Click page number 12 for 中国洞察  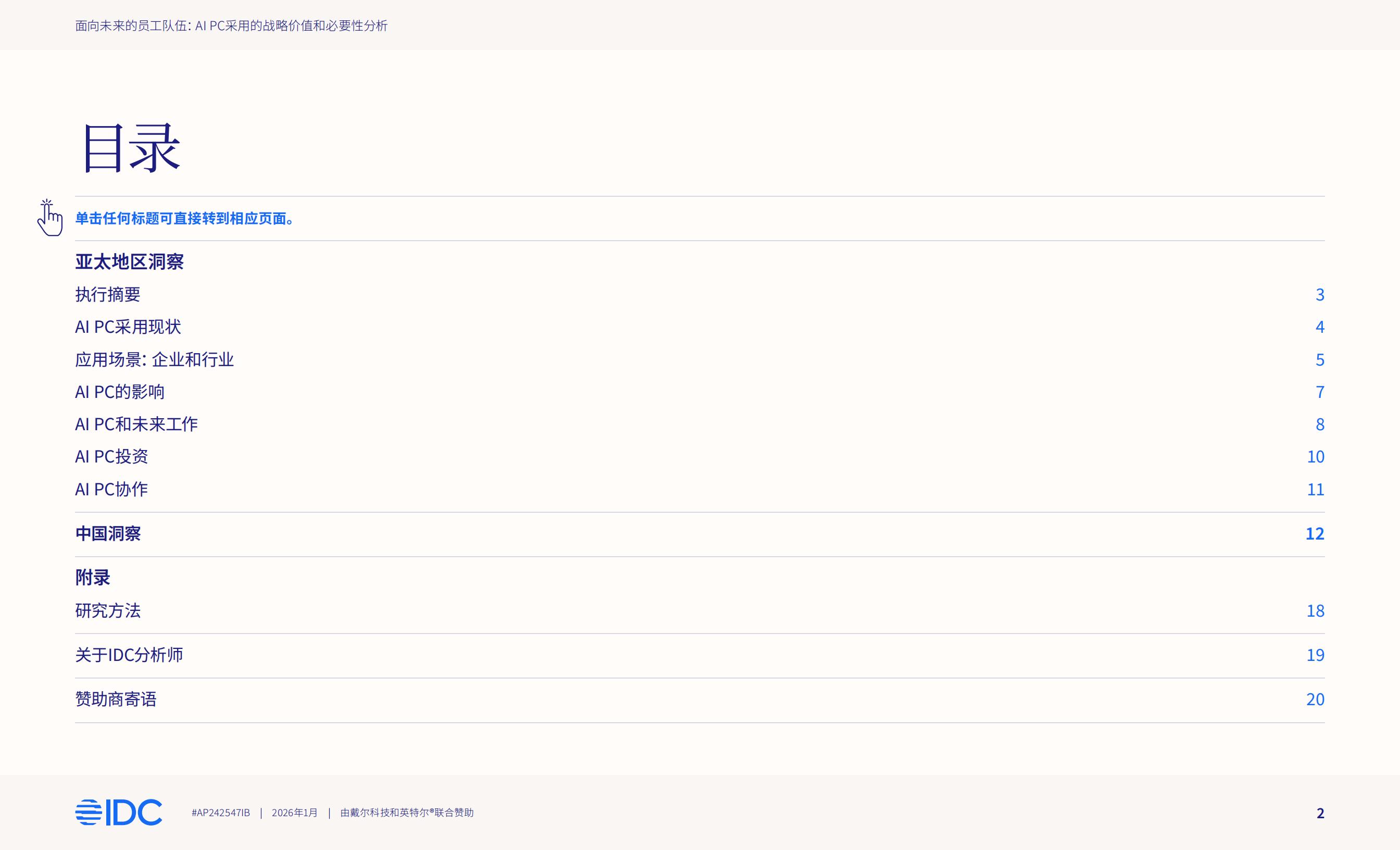coord(1314,533)
